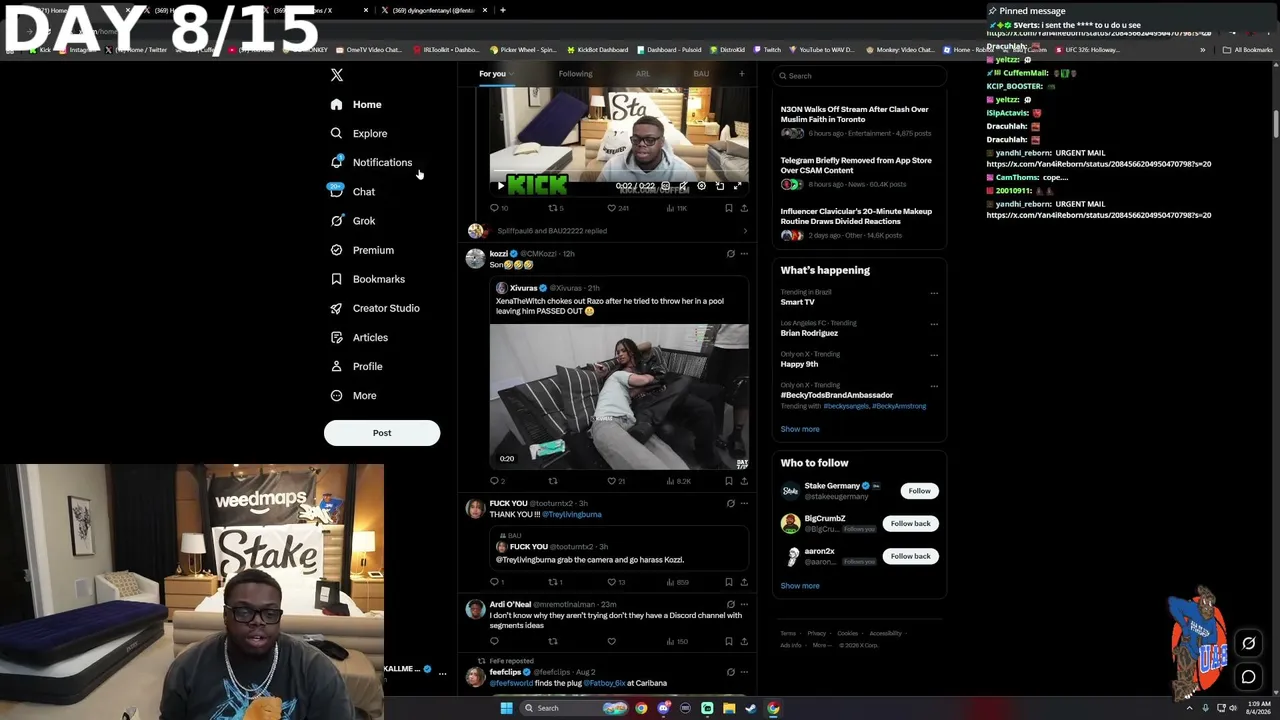1280x720 pixels.
Task: Open picture-in-picture for the Kick video
Action: pos(719,186)
